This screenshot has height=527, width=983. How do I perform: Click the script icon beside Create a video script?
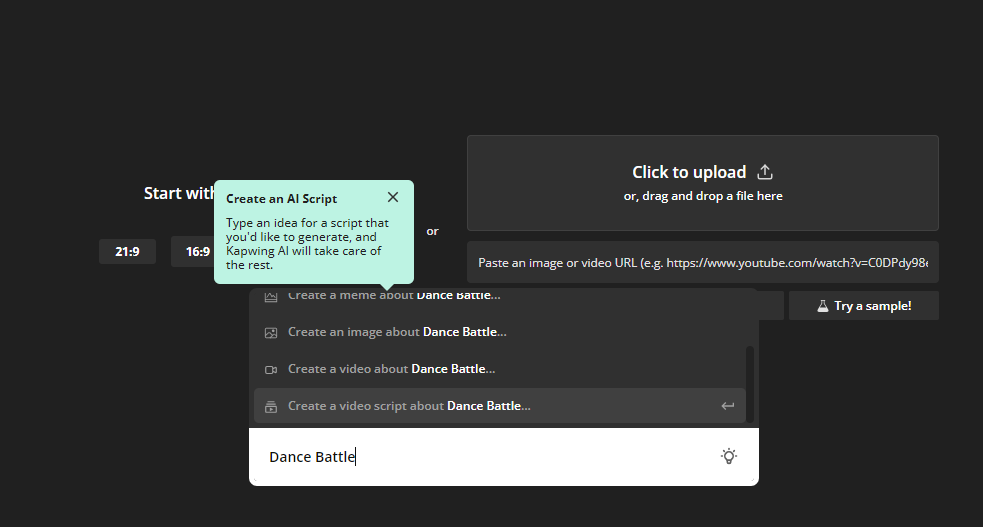click(270, 406)
